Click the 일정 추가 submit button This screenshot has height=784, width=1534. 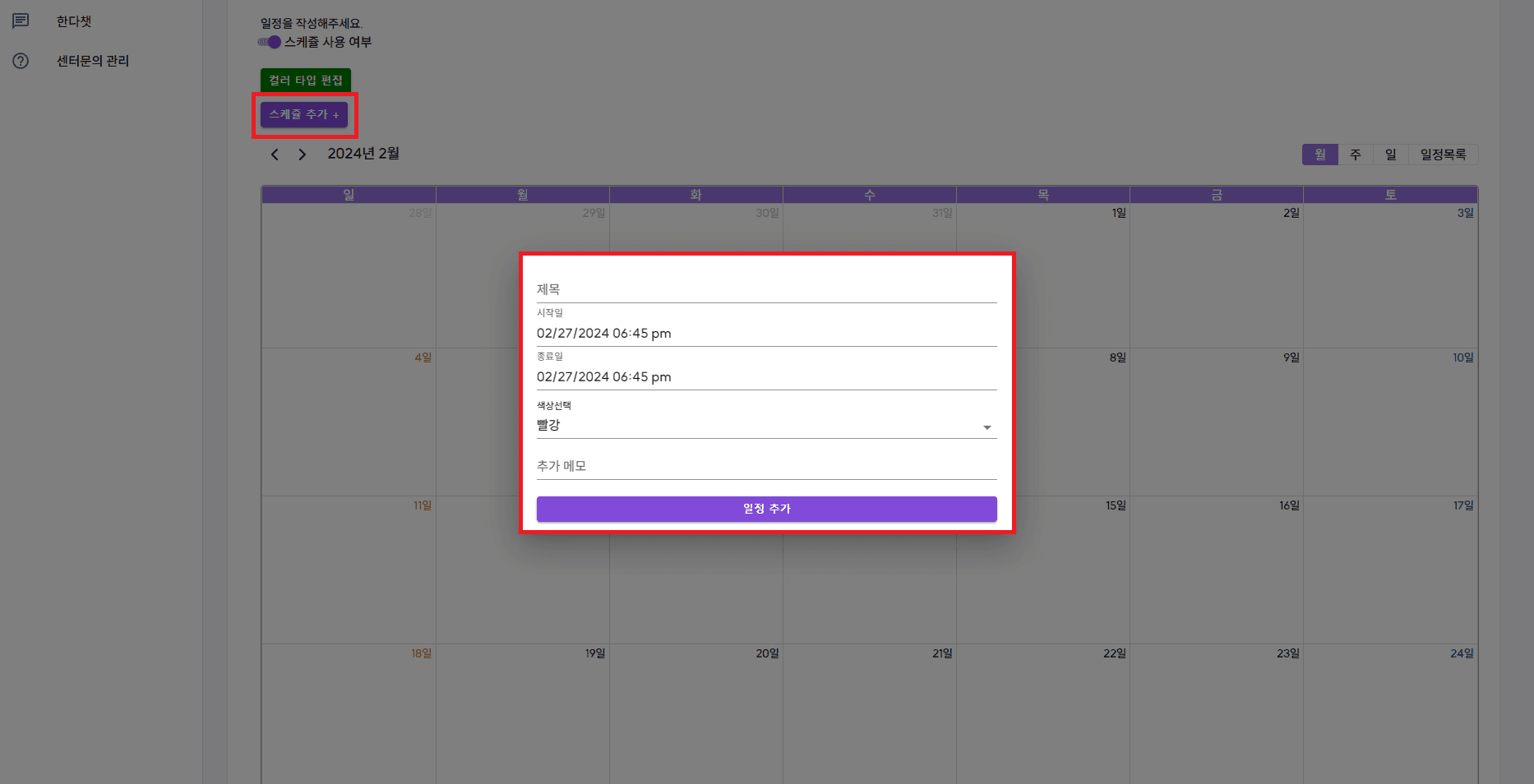point(766,509)
